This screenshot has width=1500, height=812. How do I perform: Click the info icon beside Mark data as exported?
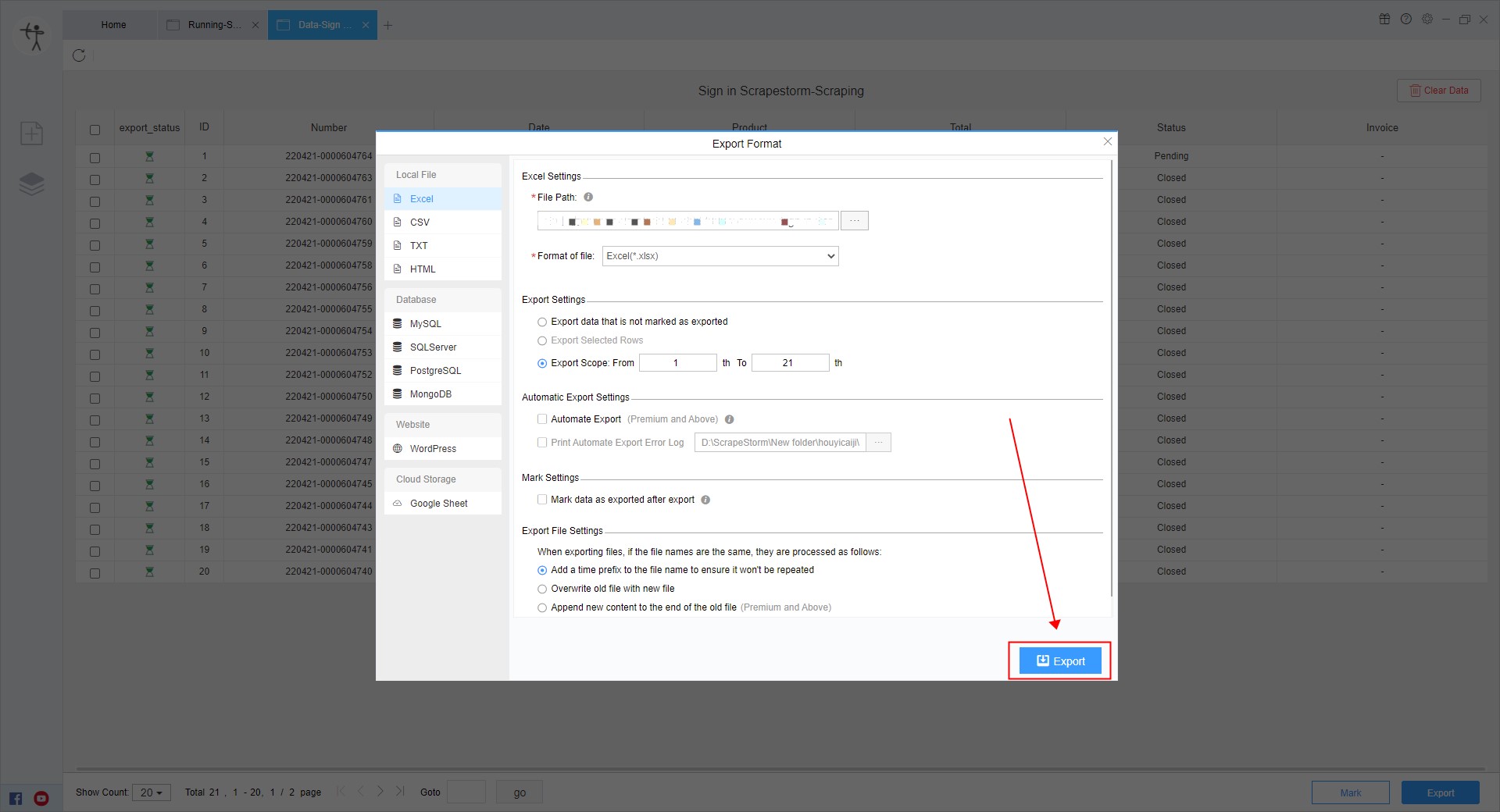705,500
